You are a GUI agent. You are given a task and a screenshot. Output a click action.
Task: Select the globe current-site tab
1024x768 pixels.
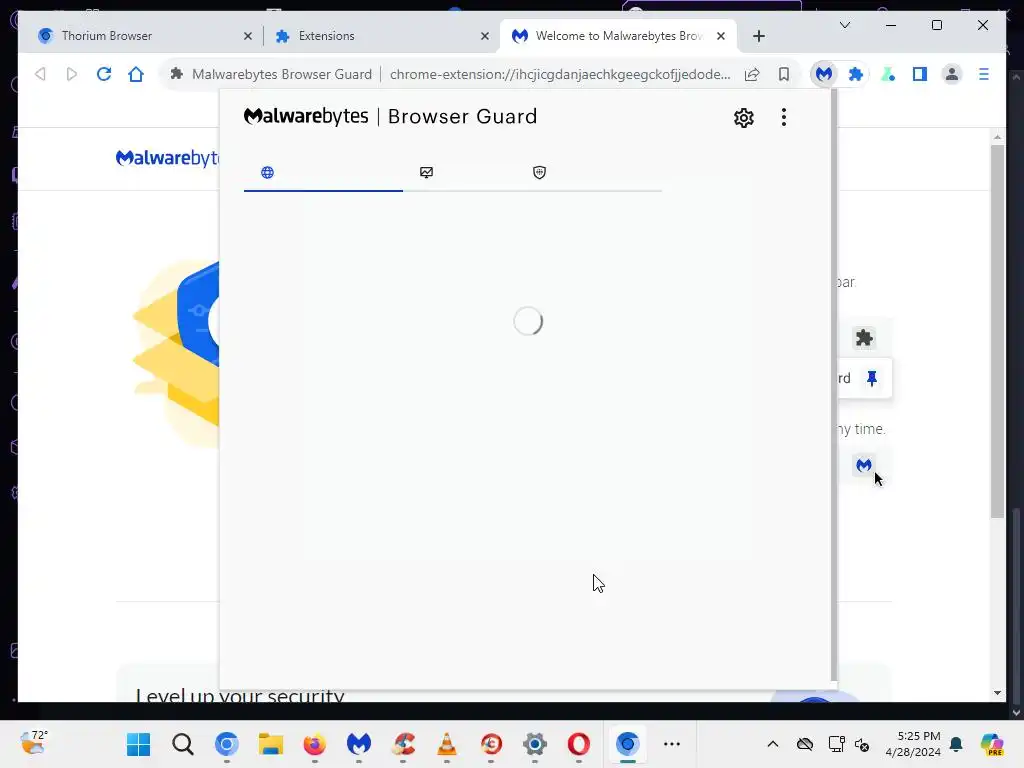pyautogui.click(x=267, y=172)
